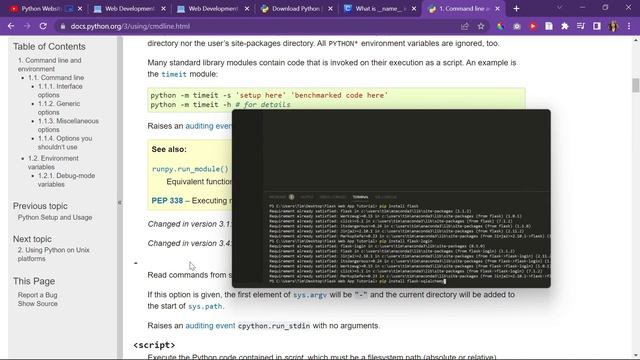Close the What is __name__ tab
The width and height of the screenshot is (640, 360).
pyautogui.click(x=414, y=9)
